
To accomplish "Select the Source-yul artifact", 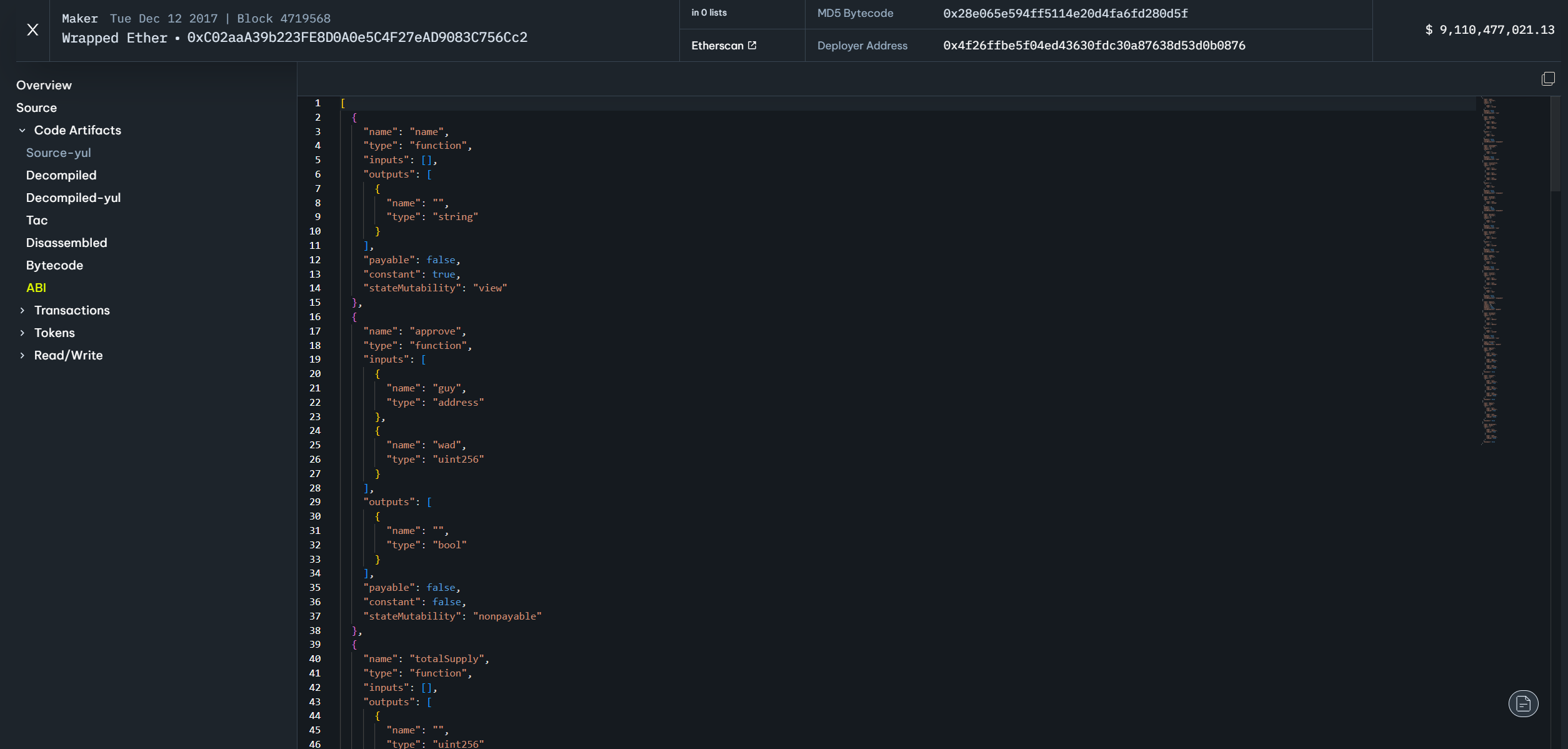I will [58, 153].
